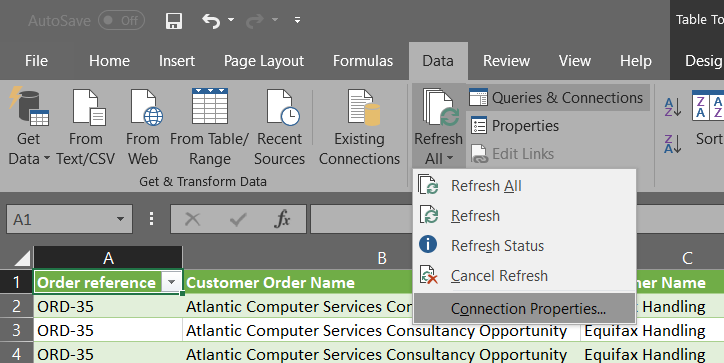Select Refresh Status menu item

click(525, 246)
